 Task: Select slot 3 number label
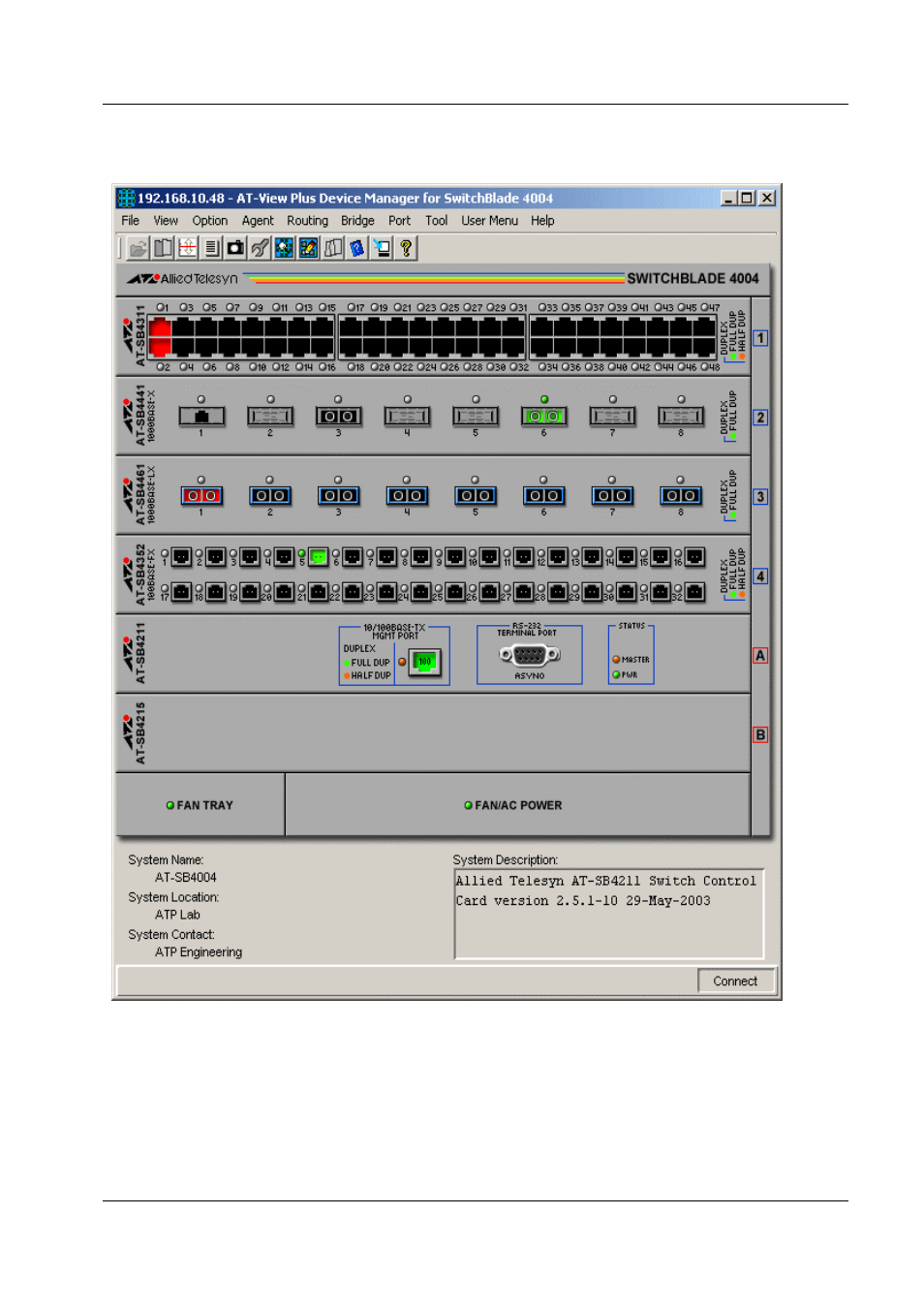760,497
